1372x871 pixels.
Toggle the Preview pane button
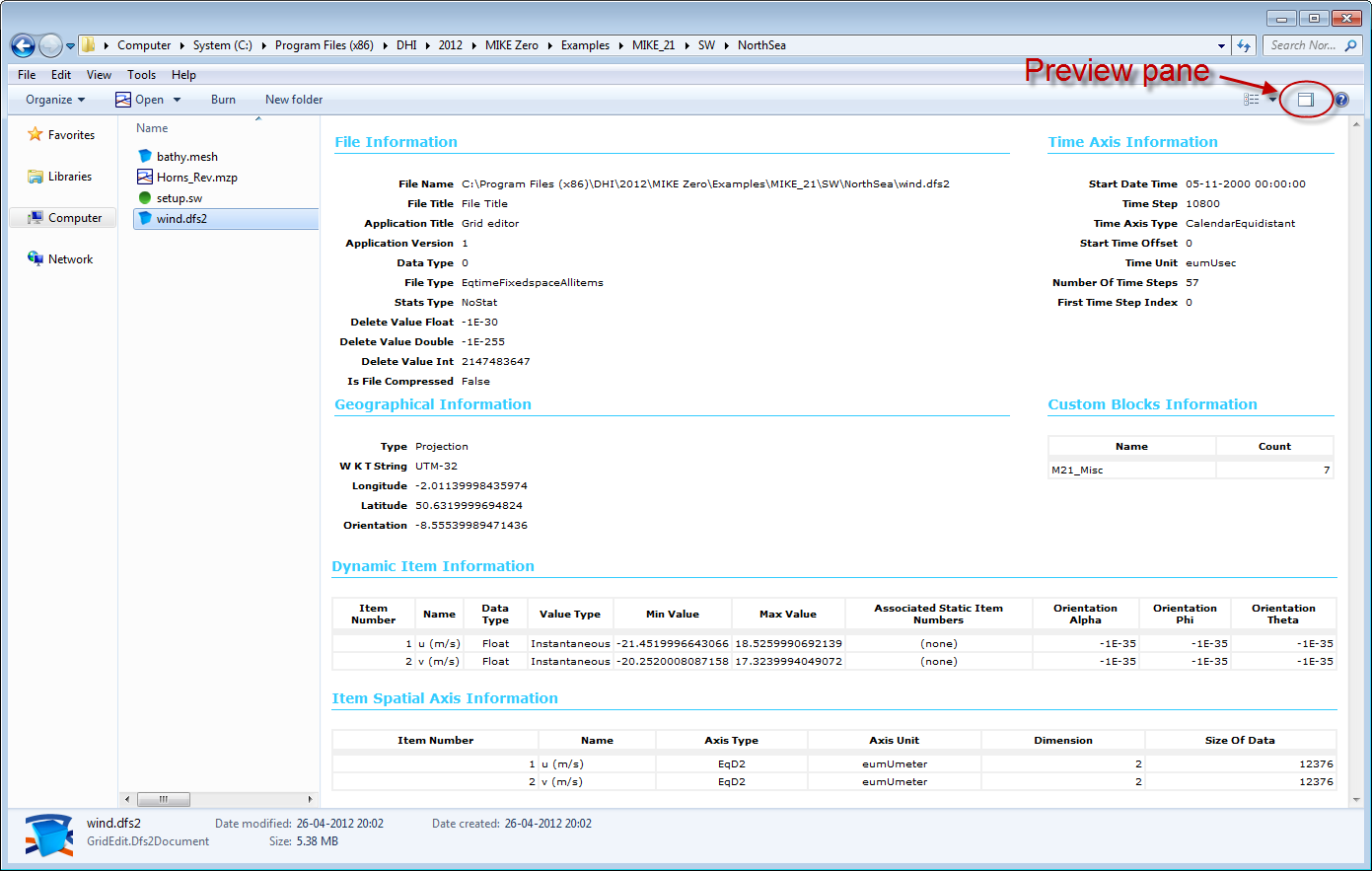pos(1305,100)
